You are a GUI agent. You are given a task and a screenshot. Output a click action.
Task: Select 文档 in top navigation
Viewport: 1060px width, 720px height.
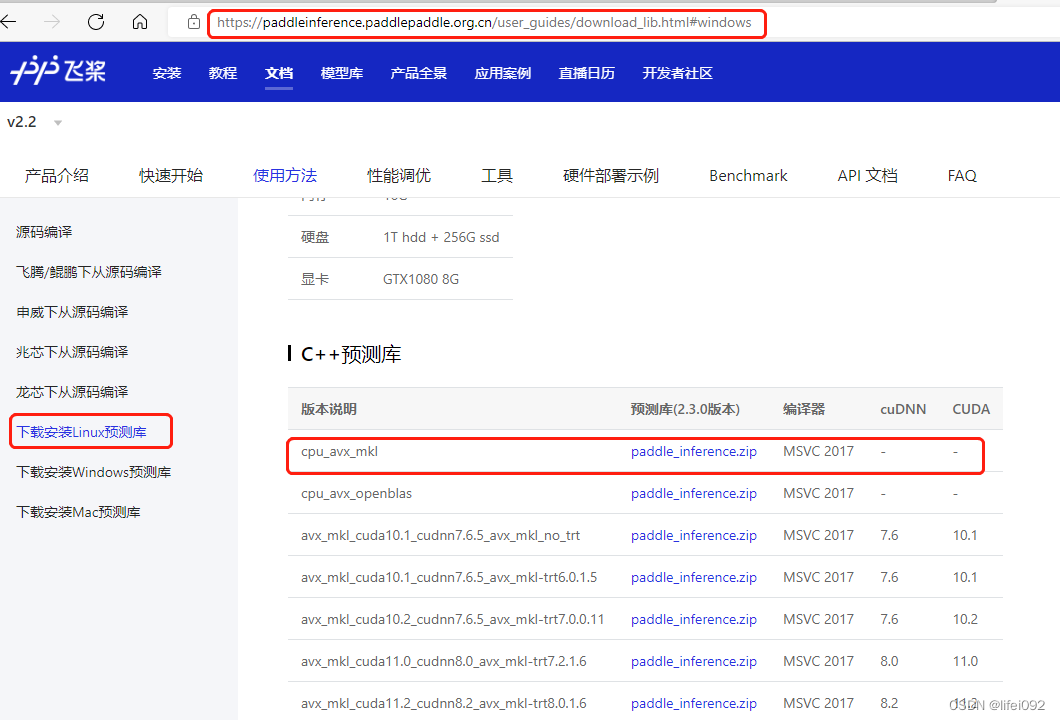coord(279,73)
